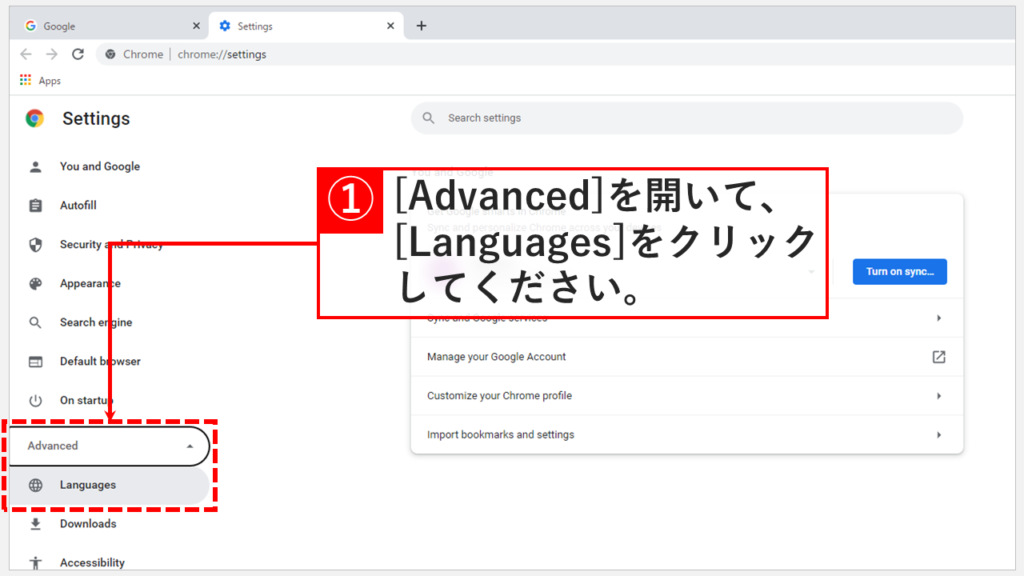This screenshot has width=1024, height=576.
Task: Open Autofill settings via clipboard icon
Action: pos(36,206)
